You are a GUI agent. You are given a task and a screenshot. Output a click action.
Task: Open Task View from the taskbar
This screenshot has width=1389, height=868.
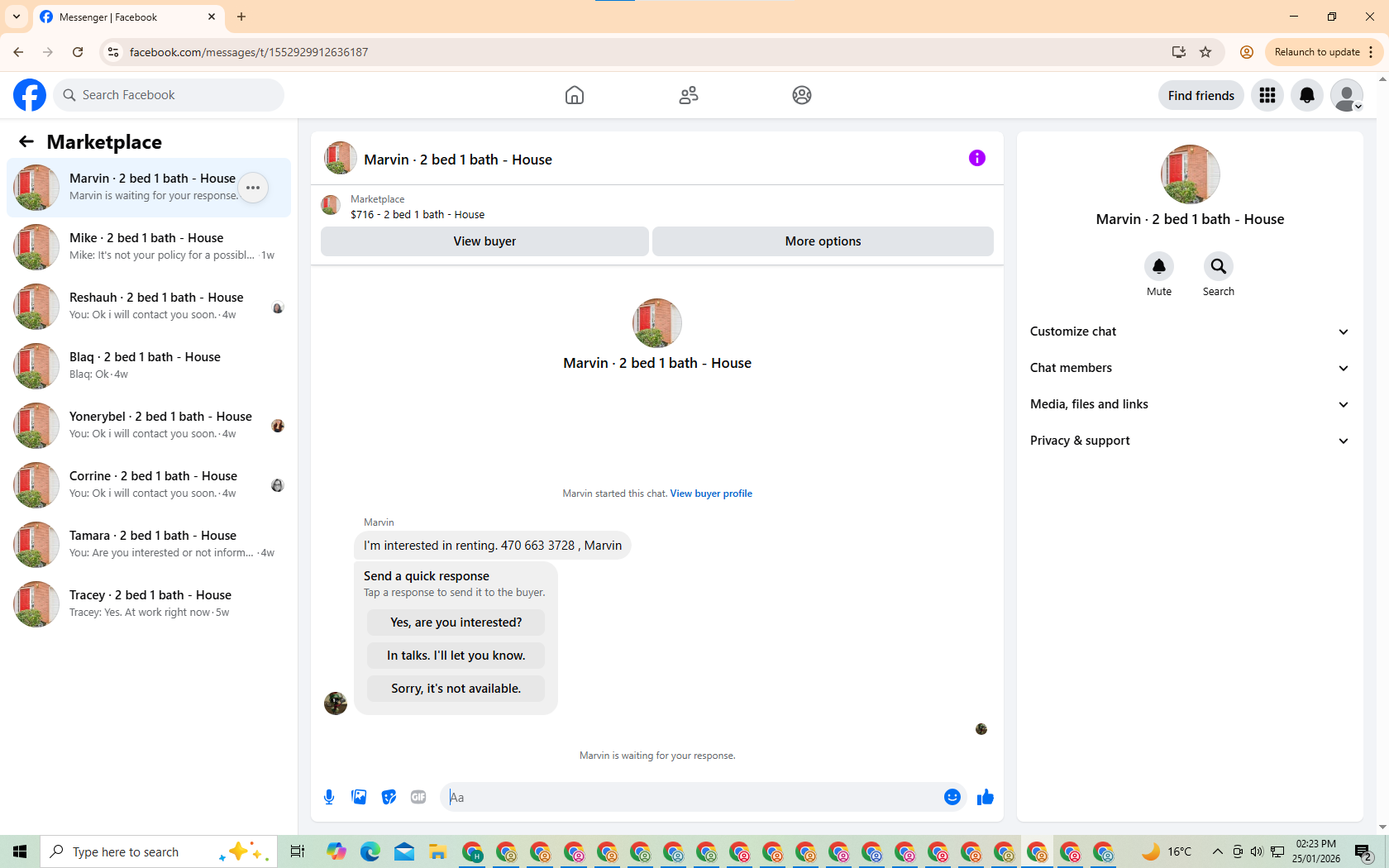pos(298,851)
